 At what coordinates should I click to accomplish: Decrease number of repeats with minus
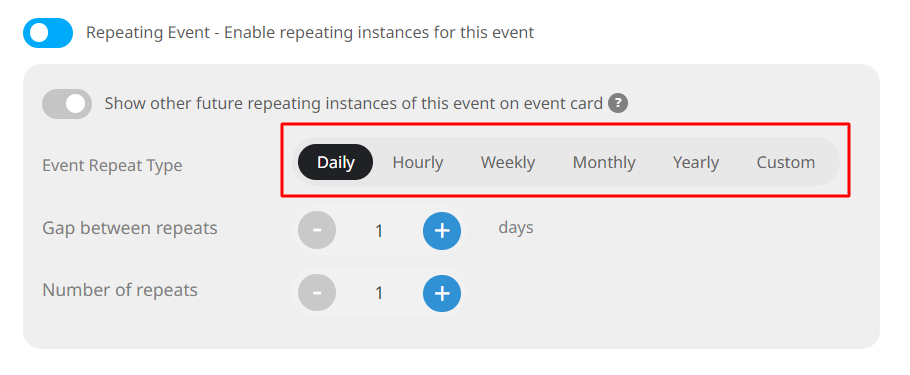click(x=317, y=293)
